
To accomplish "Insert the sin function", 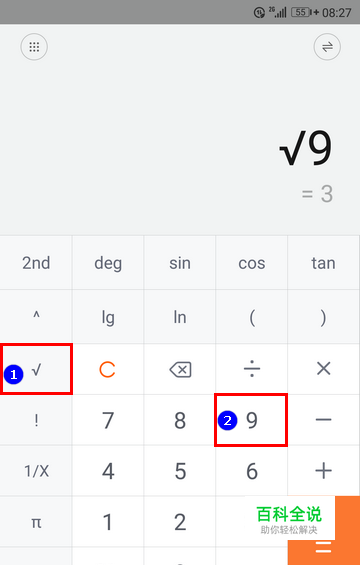I will point(180,263).
